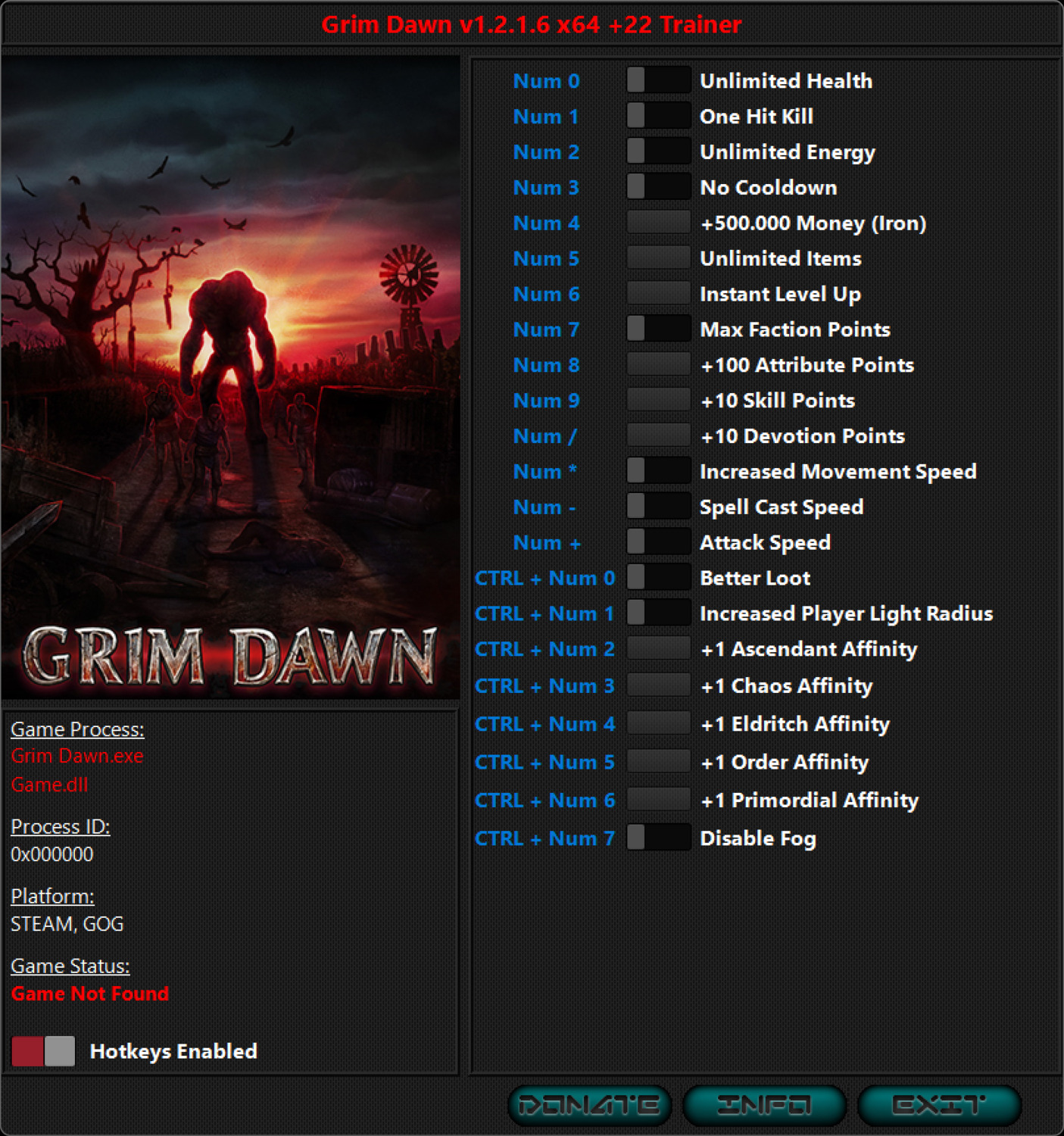Close the trainer with EXIT button
Image resolution: width=1064 pixels, height=1136 pixels.
point(939,1106)
